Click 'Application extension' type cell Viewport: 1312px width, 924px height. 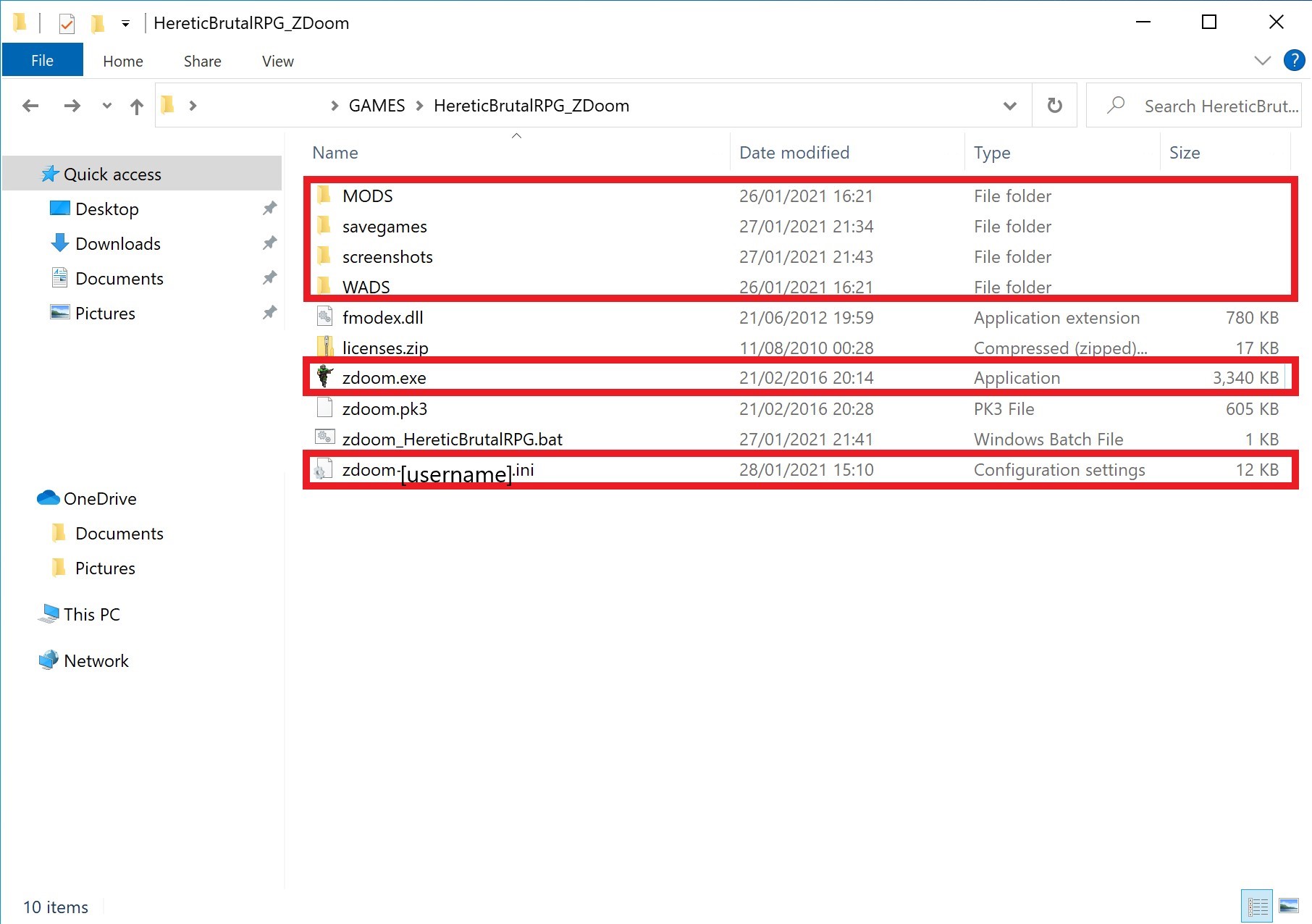(1056, 318)
